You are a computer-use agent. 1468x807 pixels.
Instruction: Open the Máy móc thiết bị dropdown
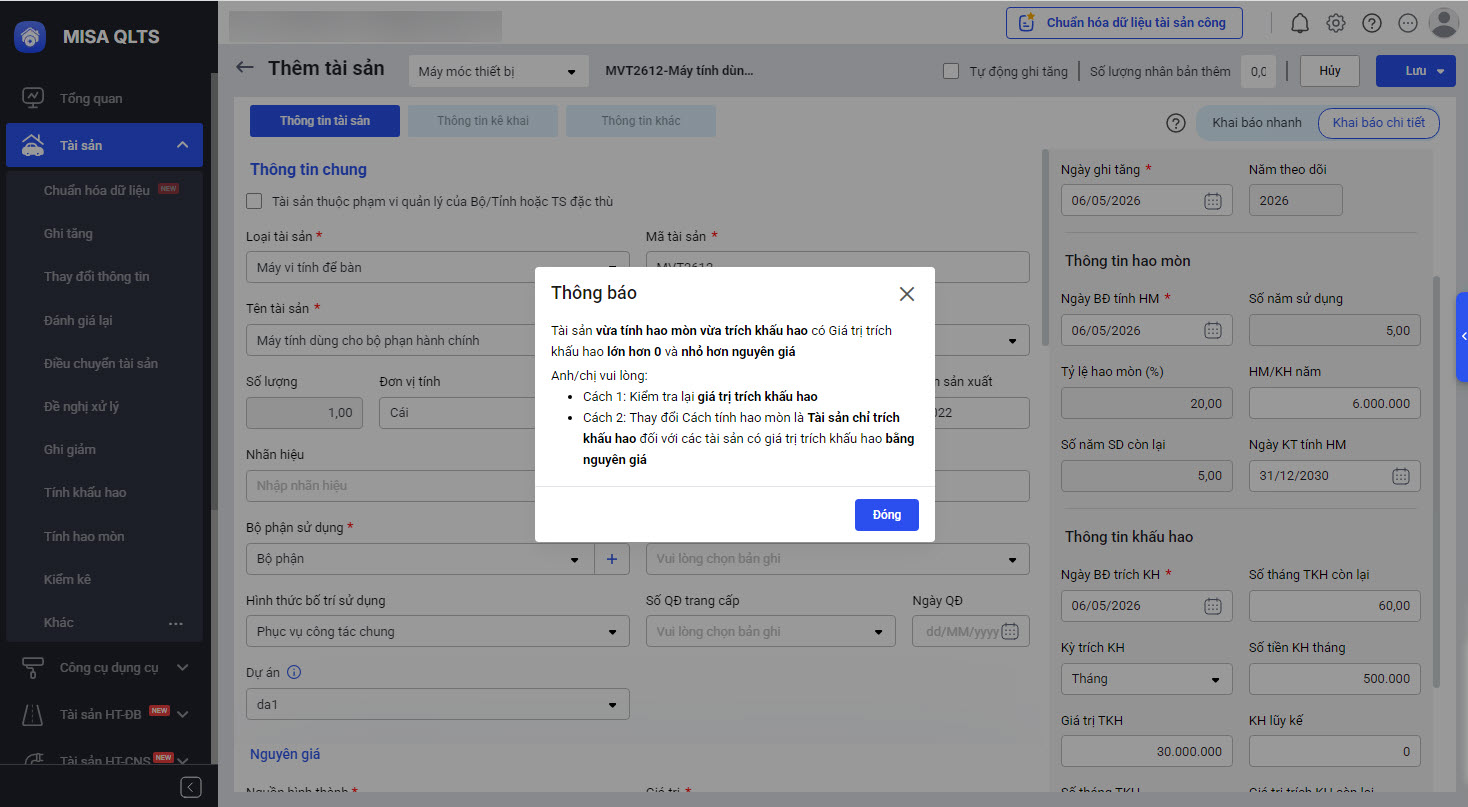pos(497,72)
